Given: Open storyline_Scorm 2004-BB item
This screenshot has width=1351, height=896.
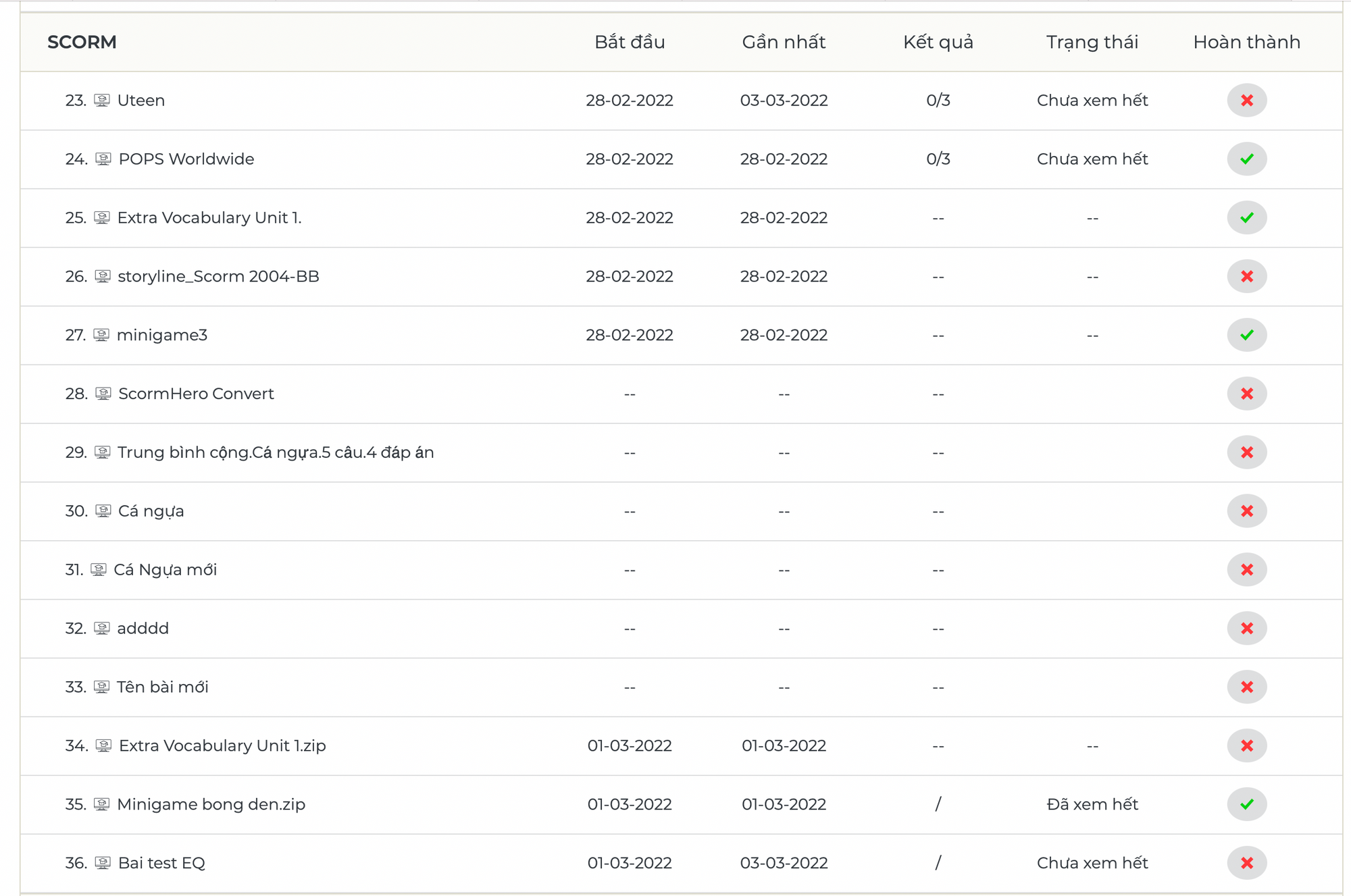Looking at the screenshot, I should [218, 277].
